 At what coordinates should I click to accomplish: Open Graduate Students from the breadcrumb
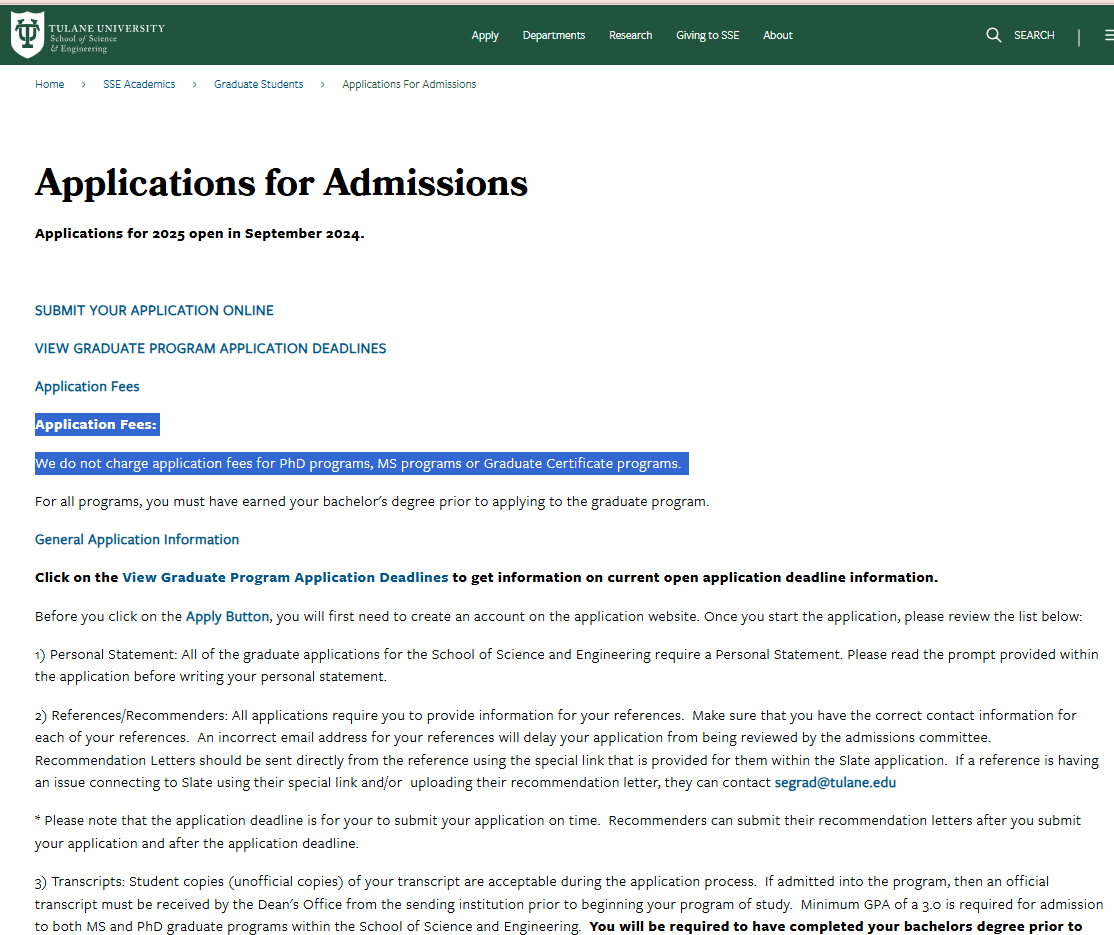(x=258, y=84)
